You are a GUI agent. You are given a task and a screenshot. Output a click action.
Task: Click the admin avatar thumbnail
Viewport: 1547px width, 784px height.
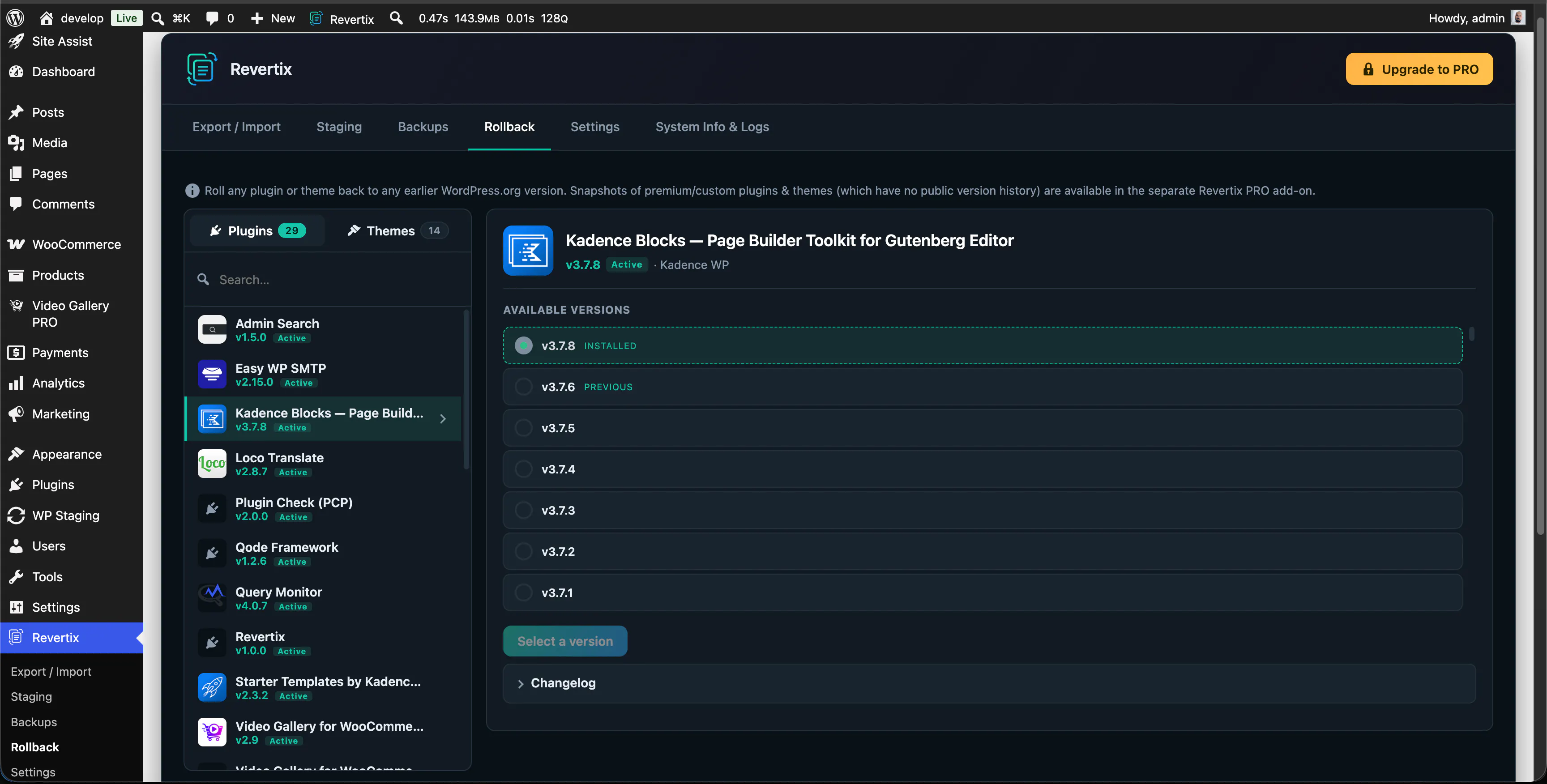(x=1519, y=18)
